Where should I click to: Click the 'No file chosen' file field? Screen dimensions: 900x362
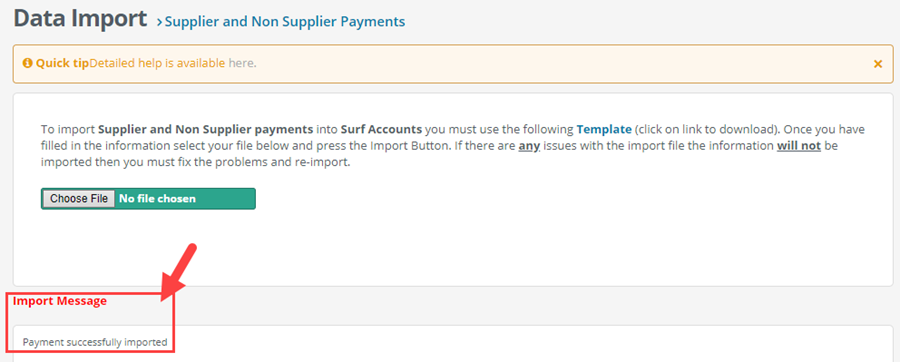click(x=148, y=198)
